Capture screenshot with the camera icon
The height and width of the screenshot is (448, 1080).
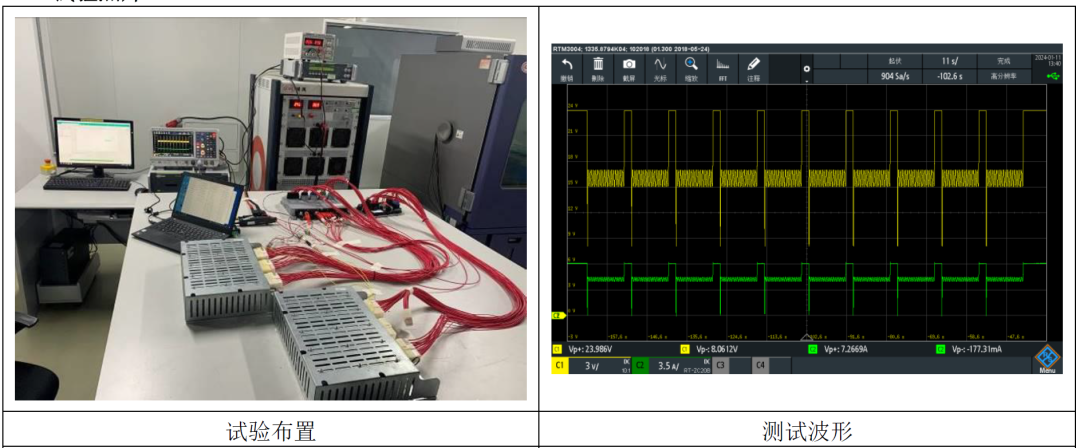tap(629, 67)
